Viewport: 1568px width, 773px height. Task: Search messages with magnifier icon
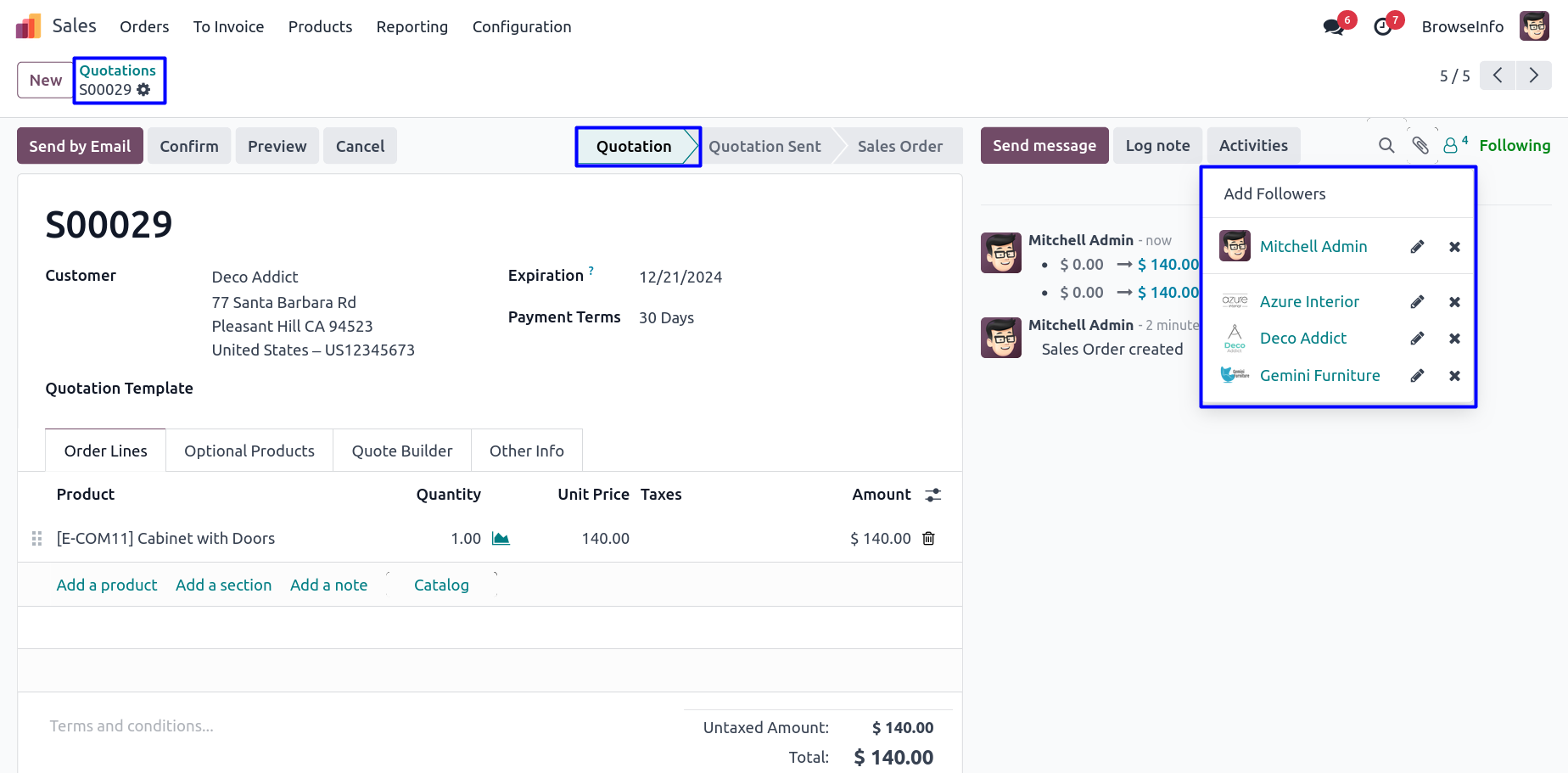(1386, 146)
